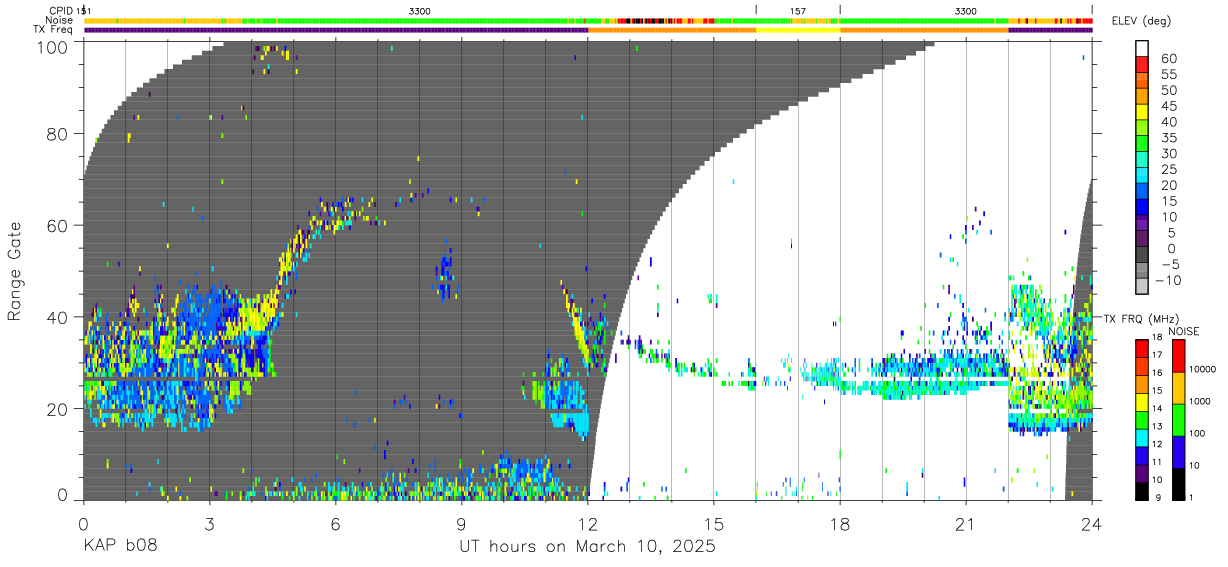Click the first CPID '3300' before 157
The image size is (1228, 567).
(x=421, y=10)
